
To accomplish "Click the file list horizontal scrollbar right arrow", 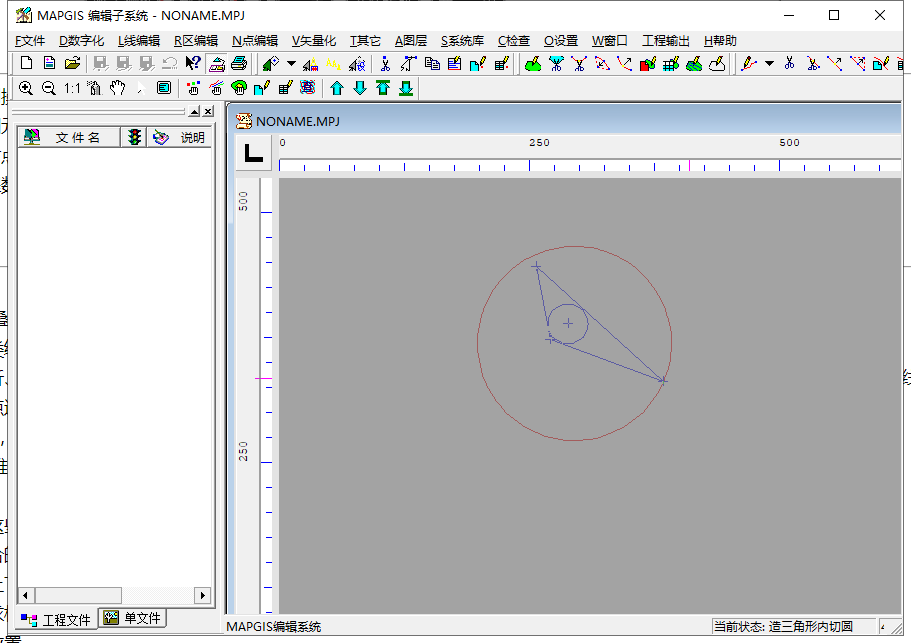I will coord(203,595).
